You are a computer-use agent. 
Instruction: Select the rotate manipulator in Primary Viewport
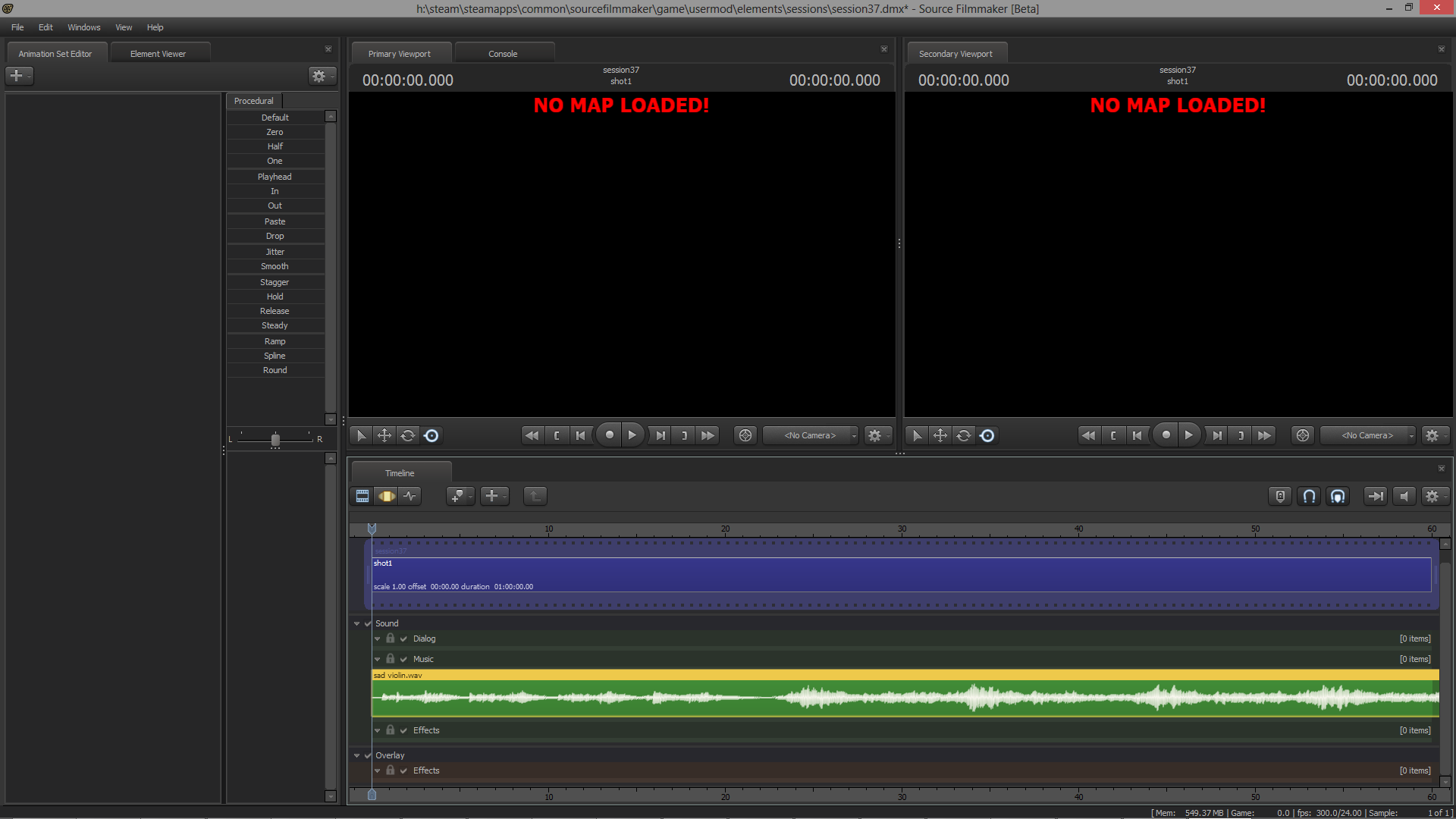tap(408, 435)
